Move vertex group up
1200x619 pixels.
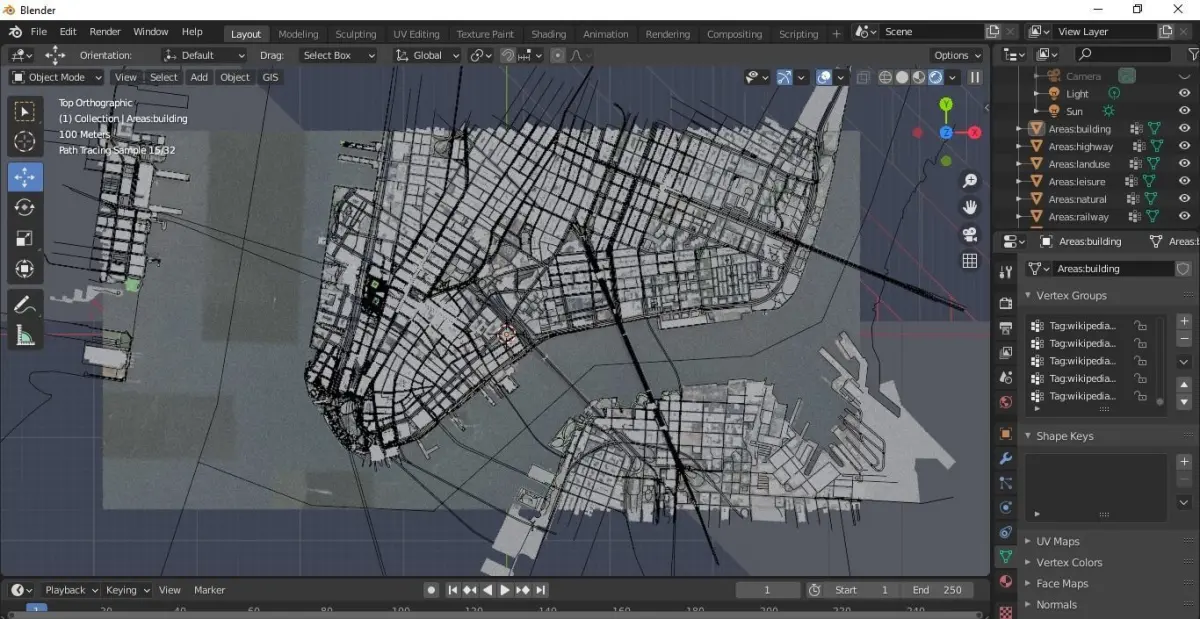point(1184,384)
